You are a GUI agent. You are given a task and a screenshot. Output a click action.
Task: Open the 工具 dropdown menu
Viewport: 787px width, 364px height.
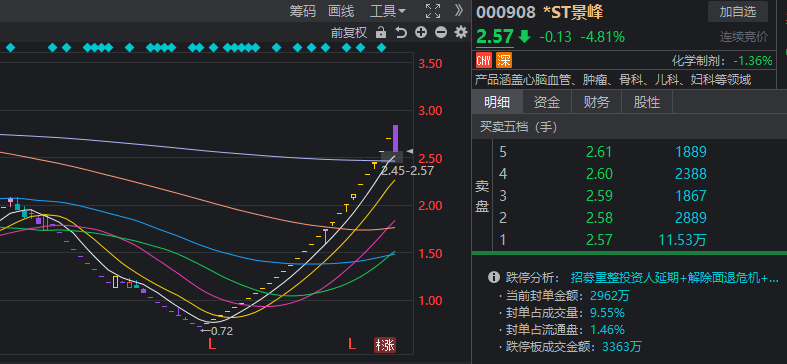pyautogui.click(x=387, y=11)
